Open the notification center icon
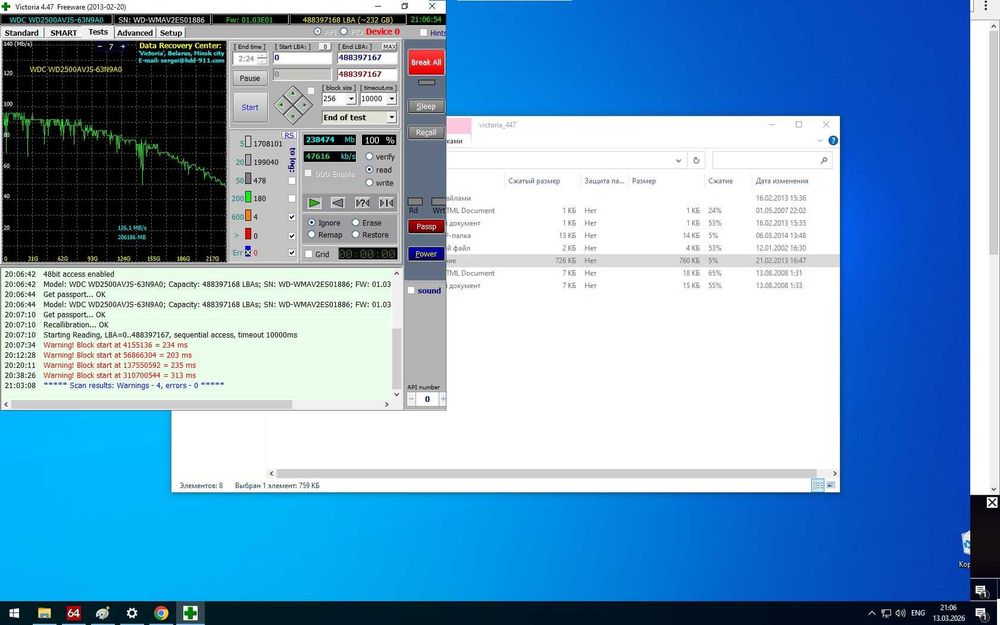Viewport: 1000px width, 625px height. tap(981, 614)
